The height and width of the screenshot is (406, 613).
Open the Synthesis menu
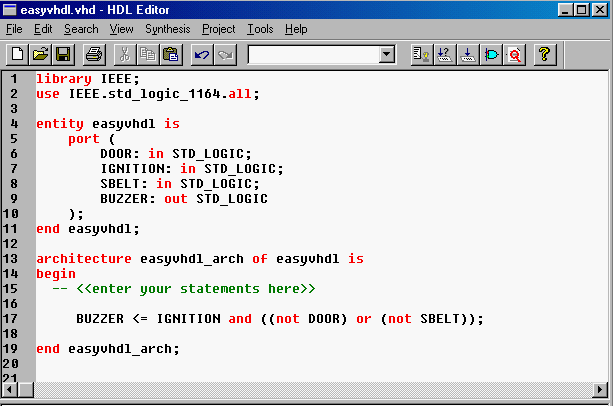click(x=167, y=29)
